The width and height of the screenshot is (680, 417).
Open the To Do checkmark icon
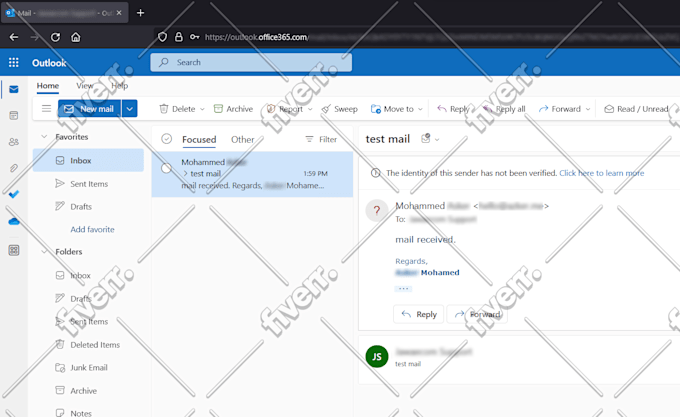14,194
